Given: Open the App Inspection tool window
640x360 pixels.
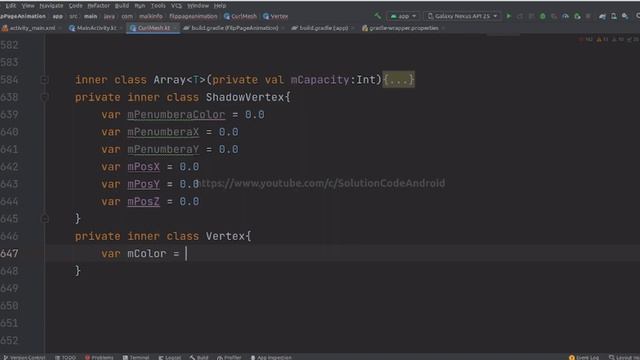Looking at the screenshot, I should pos(271,357).
